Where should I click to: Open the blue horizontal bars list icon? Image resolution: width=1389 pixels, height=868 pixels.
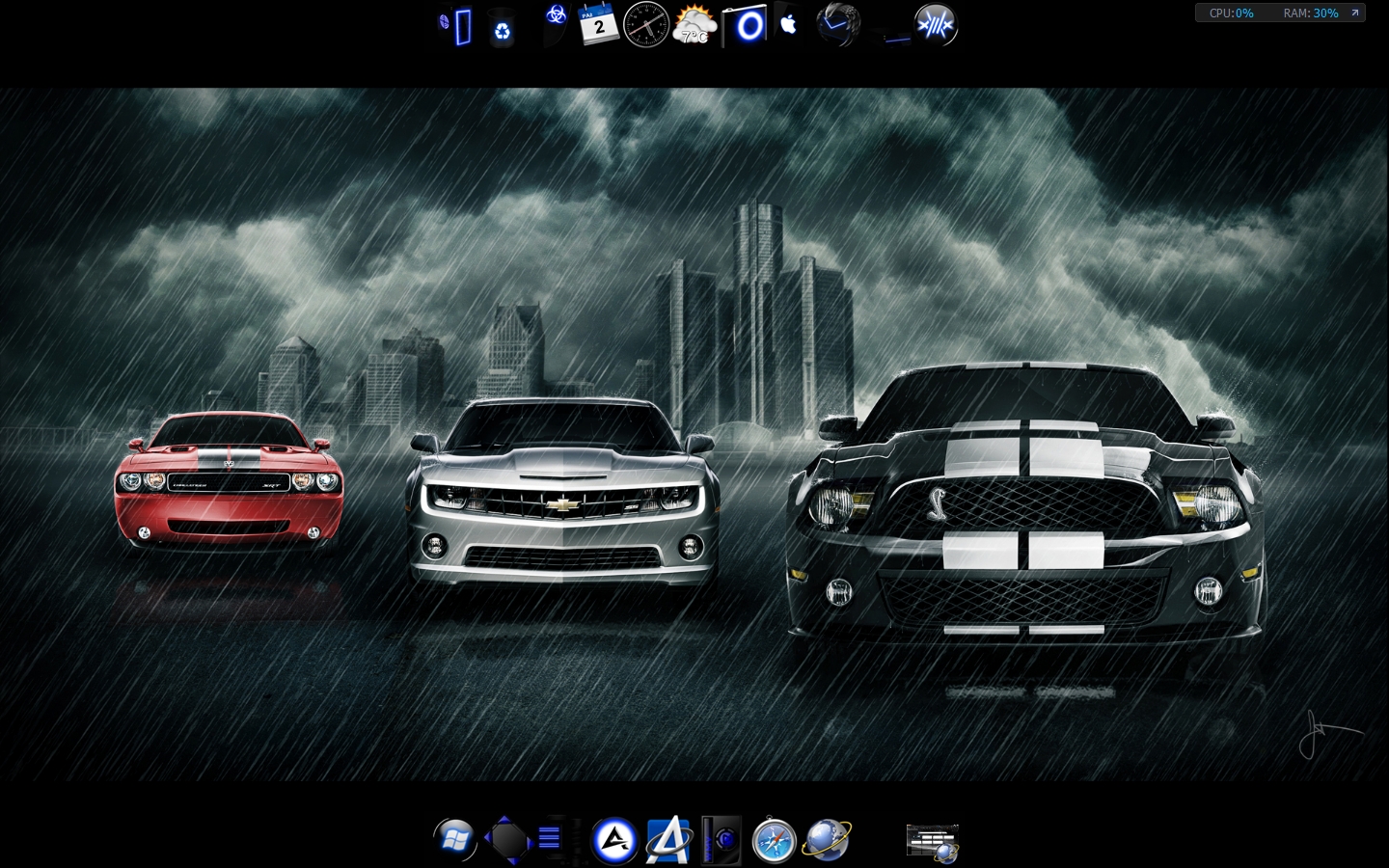pyautogui.click(x=551, y=839)
